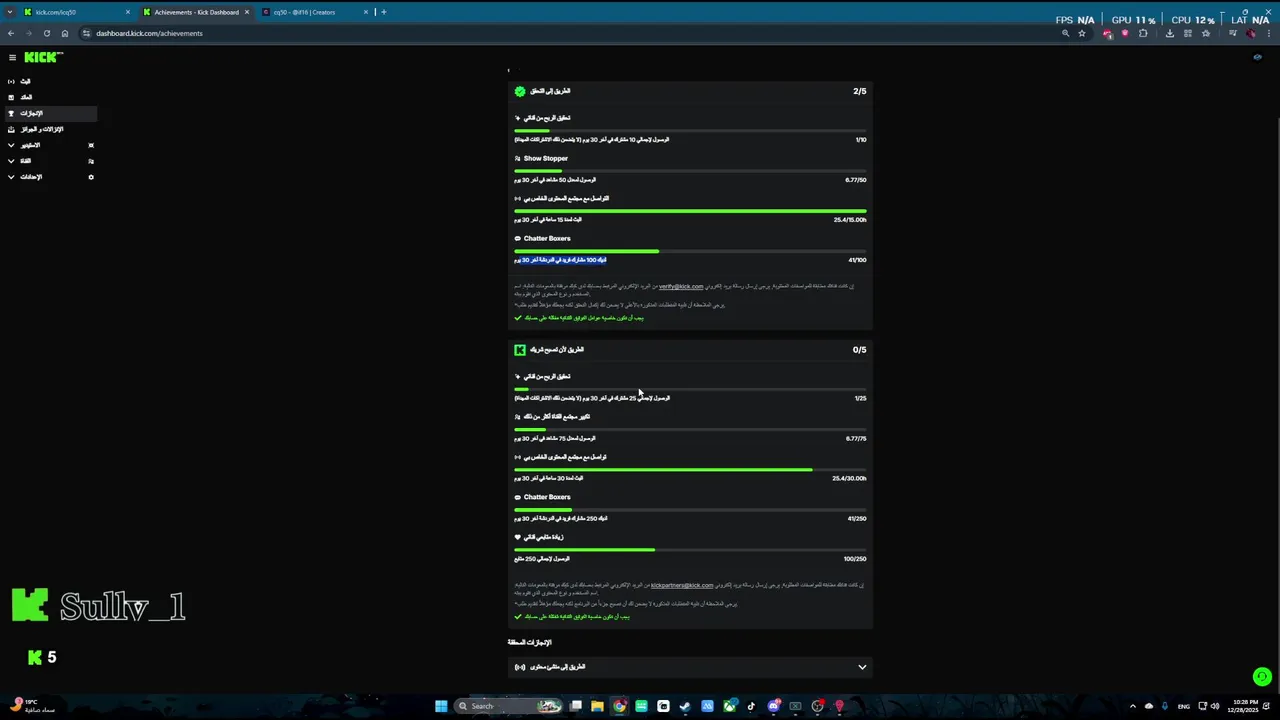
Task: Close the kick.com/icq50 tab
Action: 127,12
